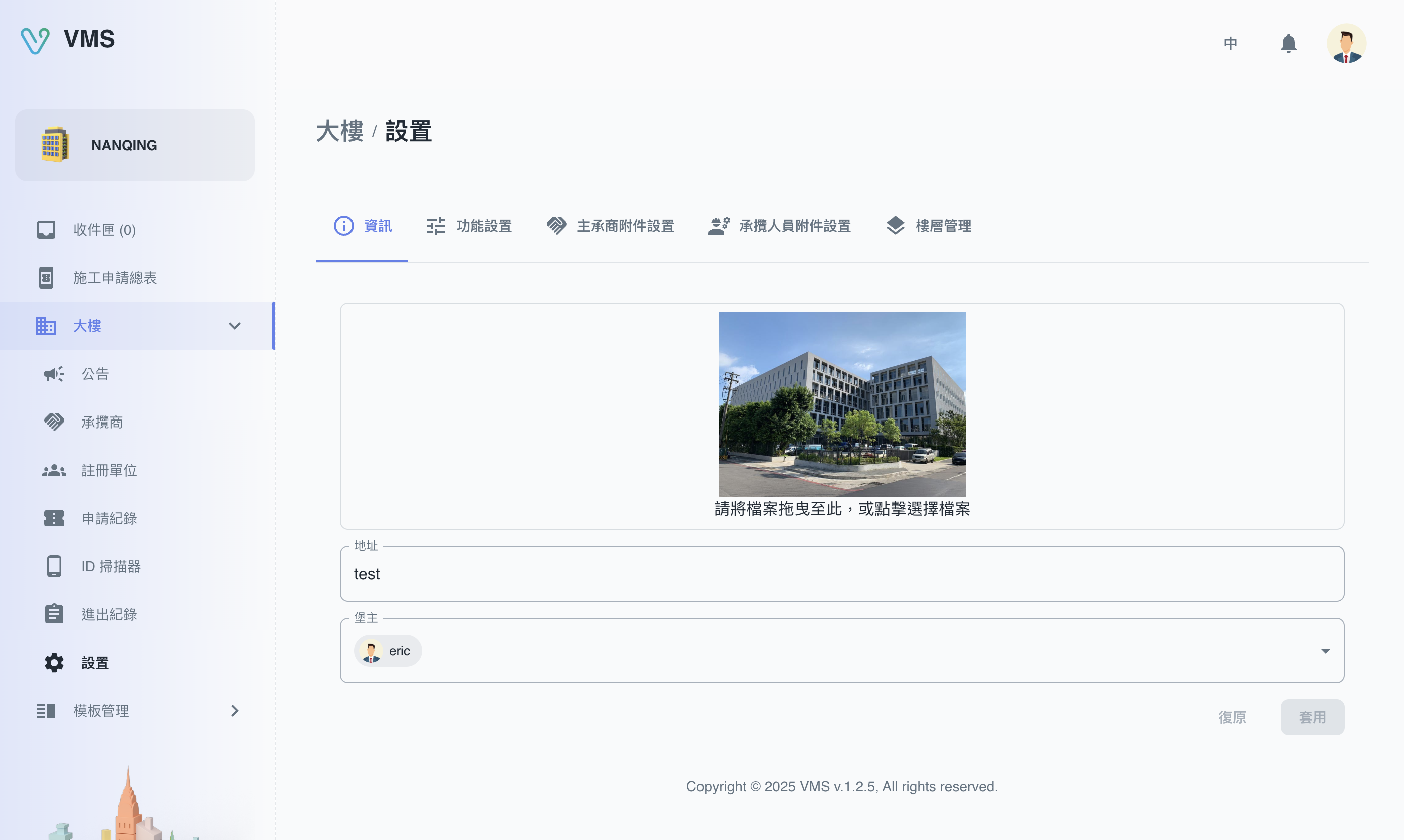This screenshot has width=1404, height=840.
Task: Expand the 模板管理 menu arrow
Action: [x=234, y=710]
